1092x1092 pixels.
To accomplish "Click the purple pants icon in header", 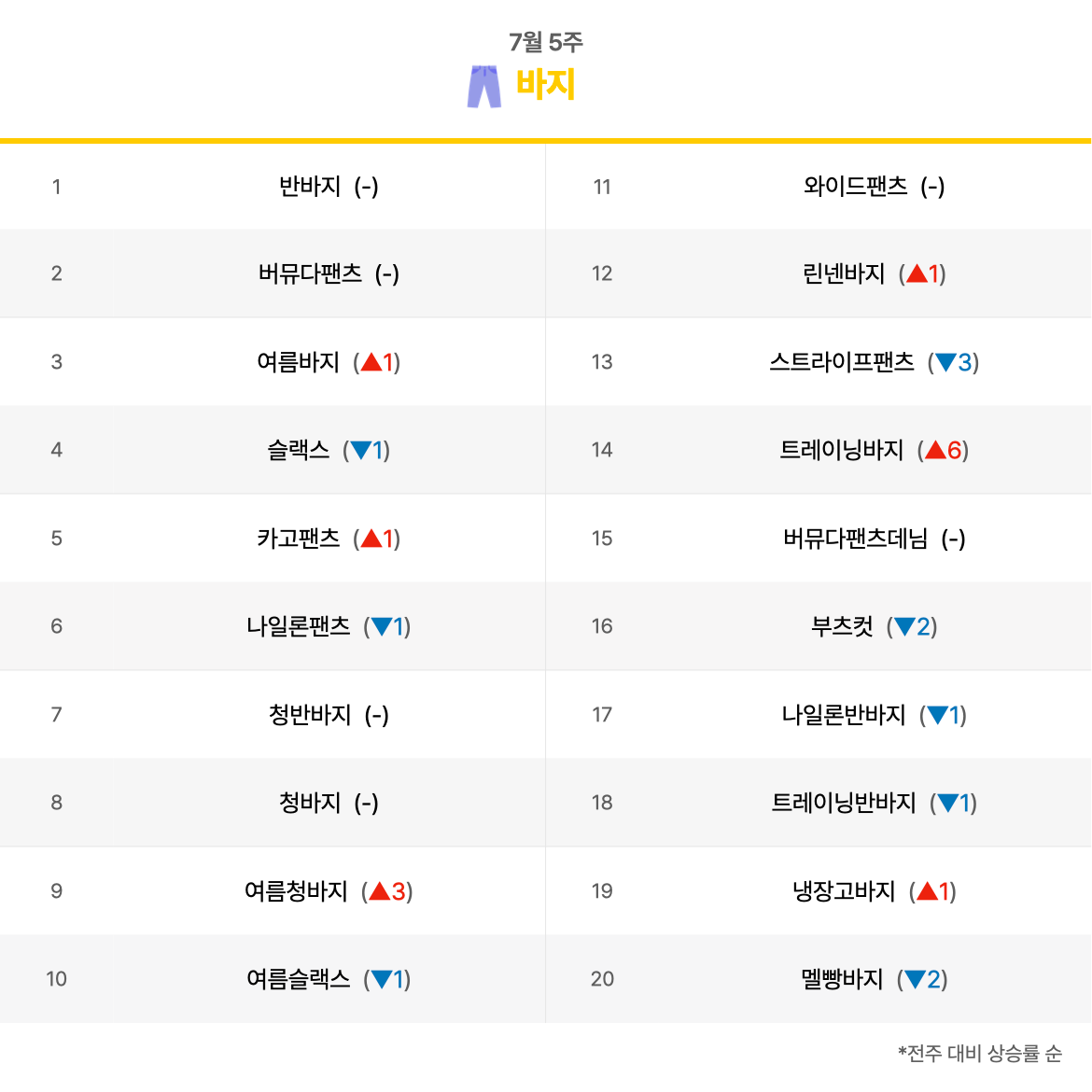I will [x=484, y=87].
